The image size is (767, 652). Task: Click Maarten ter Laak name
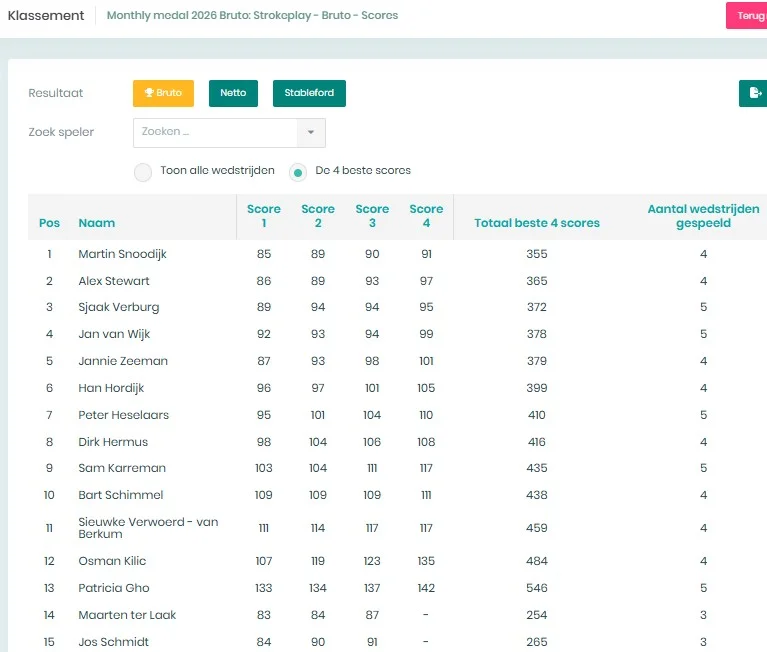point(127,615)
